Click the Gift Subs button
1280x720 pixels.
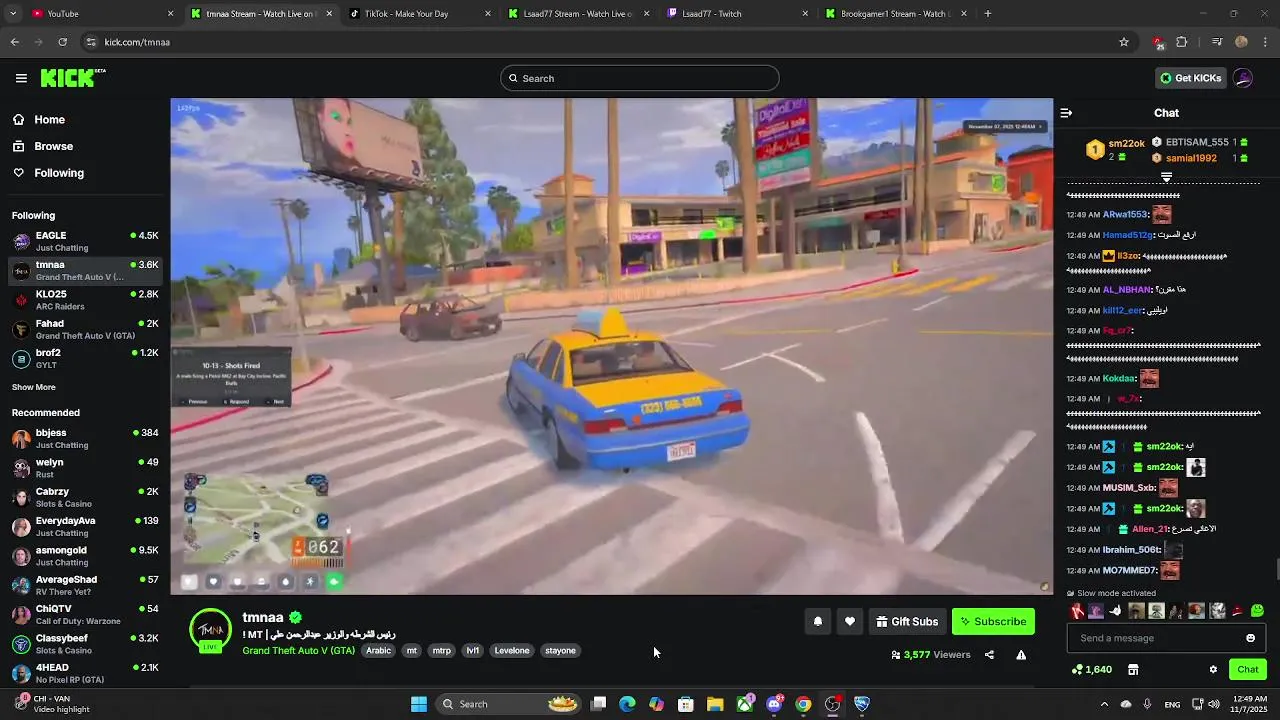(907, 621)
